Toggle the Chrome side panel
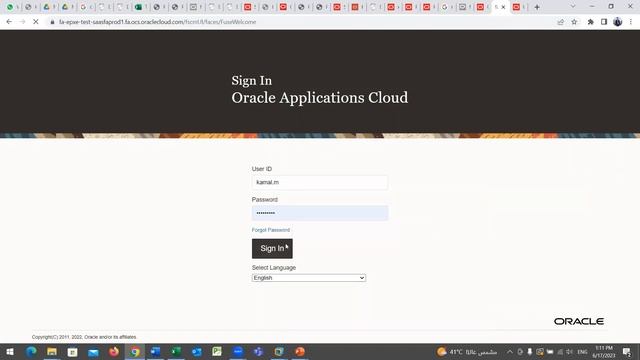This screenshot has width=640, height=360. [x=604, y=22]
